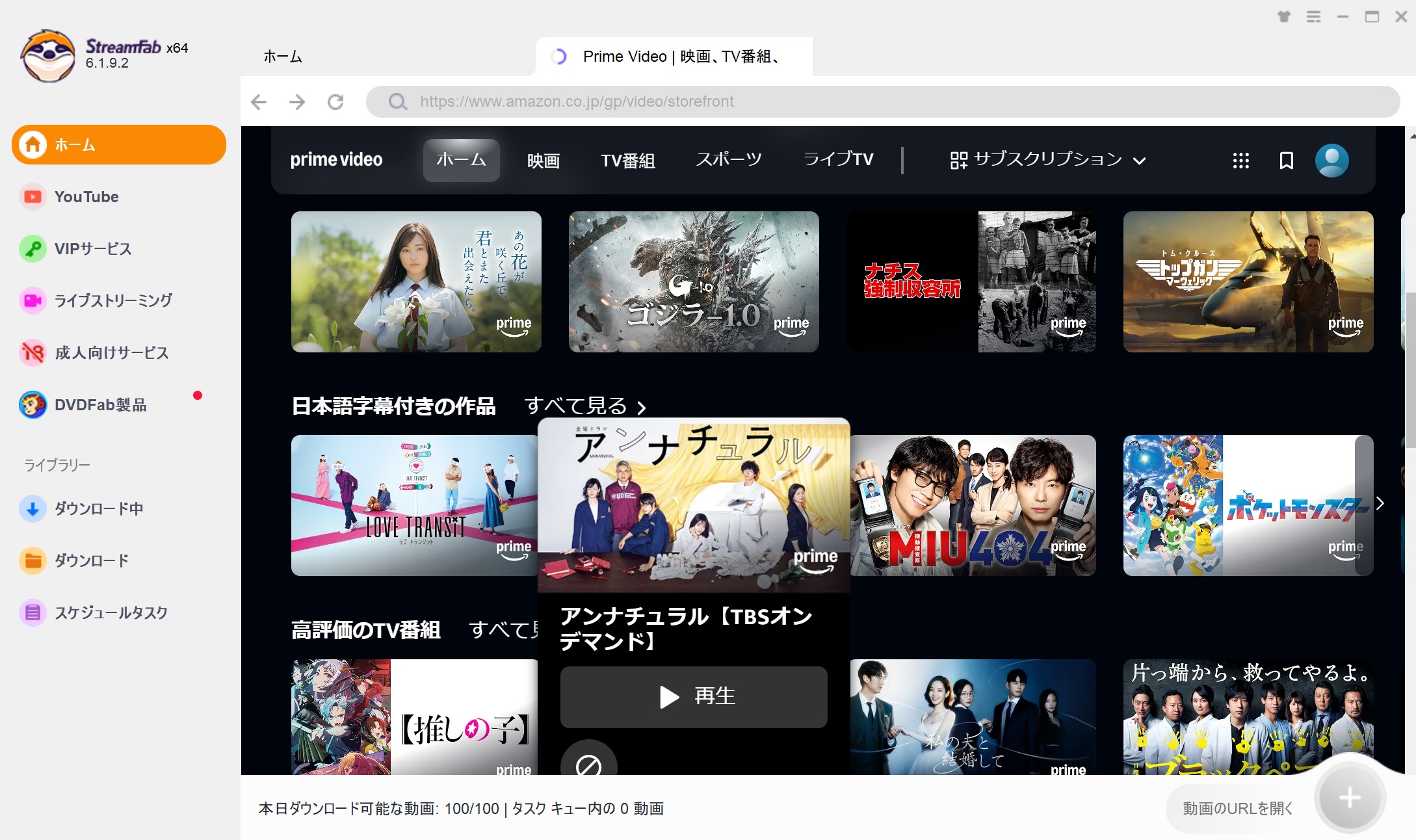Open the MIU404 thumbnail
The width and height of the screenshot is (1416, 840).
973,505
